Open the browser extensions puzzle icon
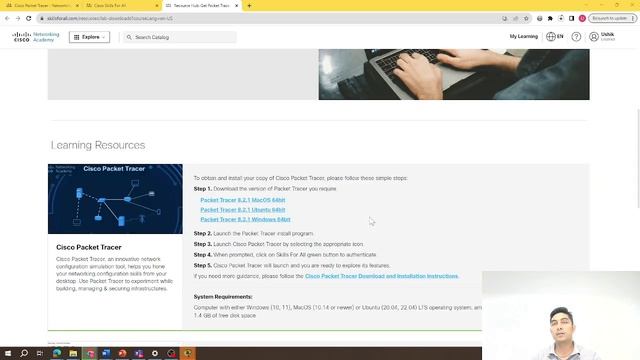The height and width of the screenshot is (360, 640). [550, 18]
